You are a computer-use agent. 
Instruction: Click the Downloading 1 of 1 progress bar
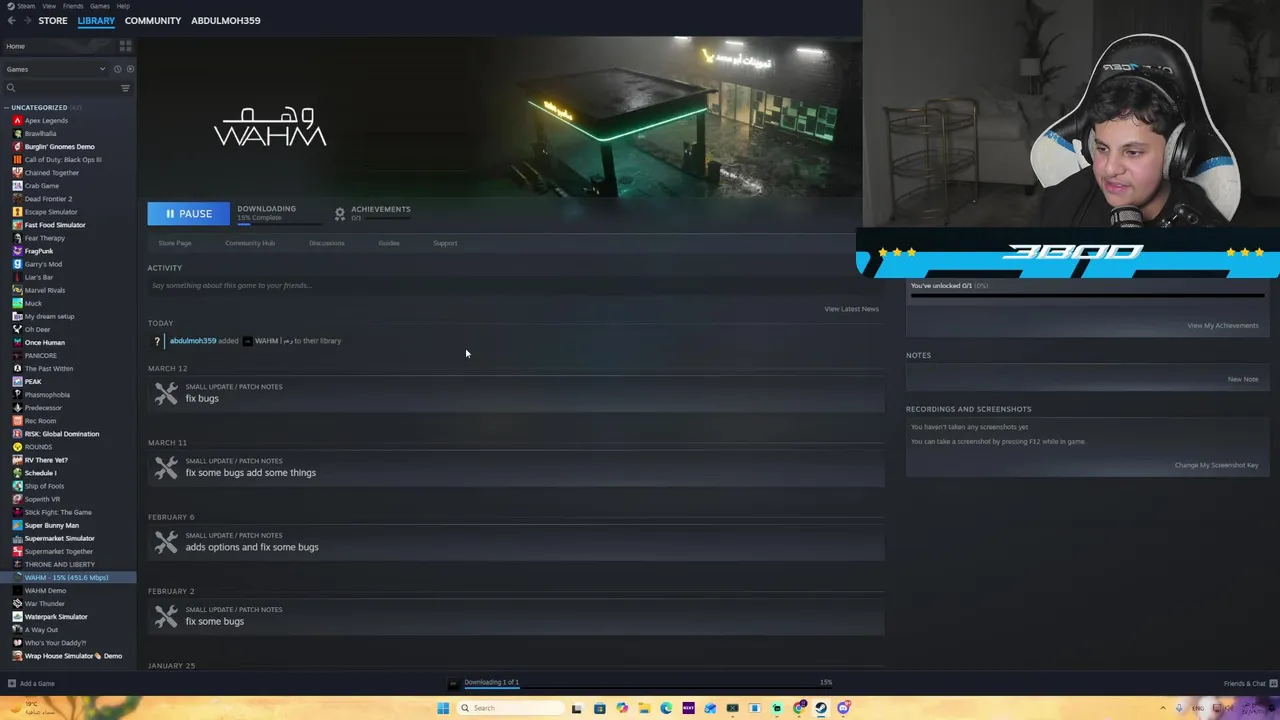click(x=650, y=687)
